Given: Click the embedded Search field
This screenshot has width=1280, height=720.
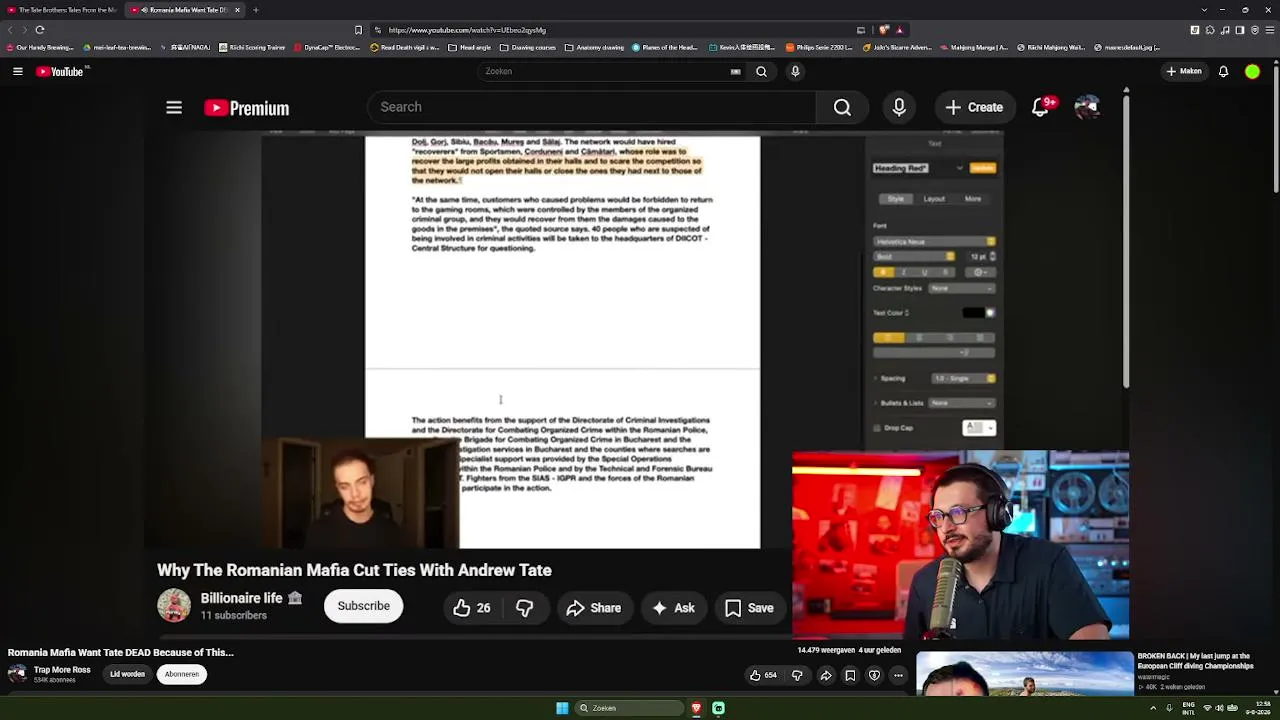Looking at the screenshot, I should click(592, 107).
